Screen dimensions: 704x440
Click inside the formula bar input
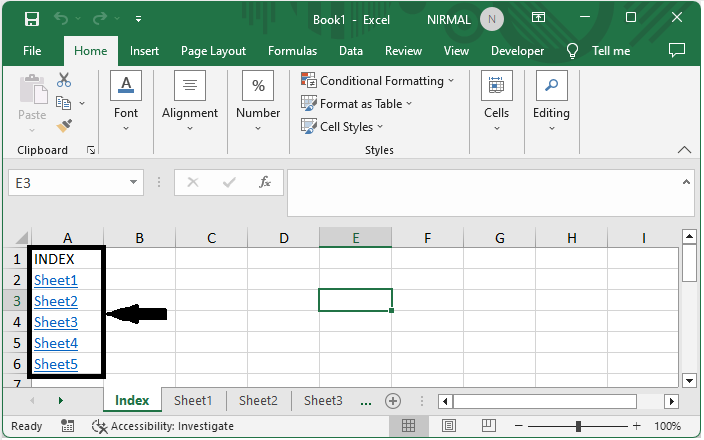483,193
